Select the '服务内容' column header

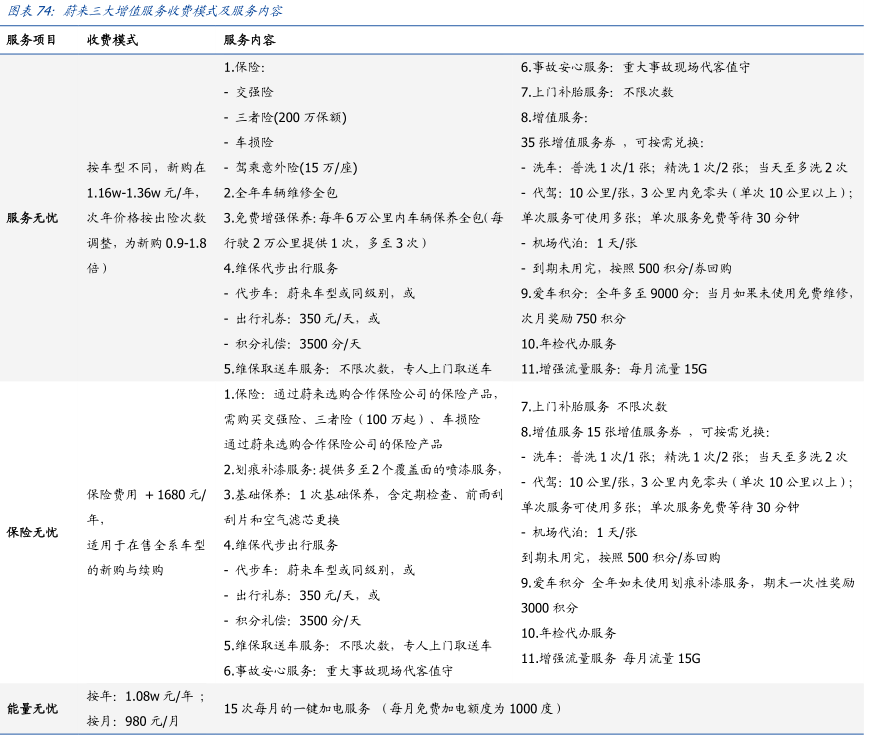point(249,40)
